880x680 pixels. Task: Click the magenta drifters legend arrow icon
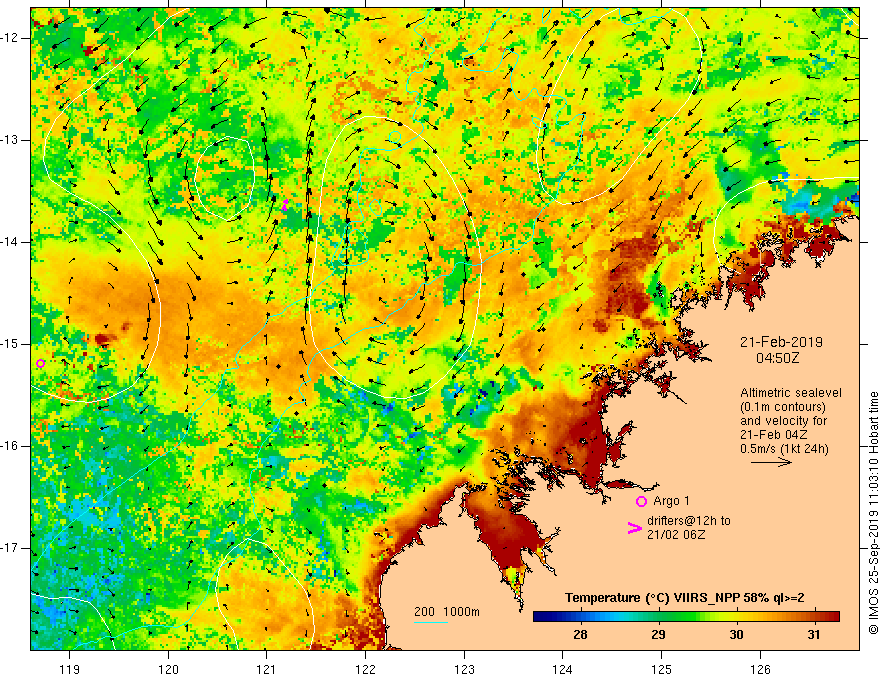[634, 527]
